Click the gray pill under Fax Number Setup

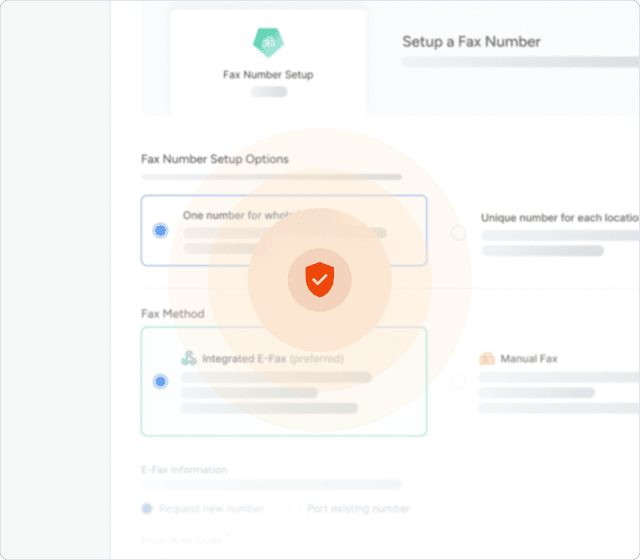pos(268,92)
